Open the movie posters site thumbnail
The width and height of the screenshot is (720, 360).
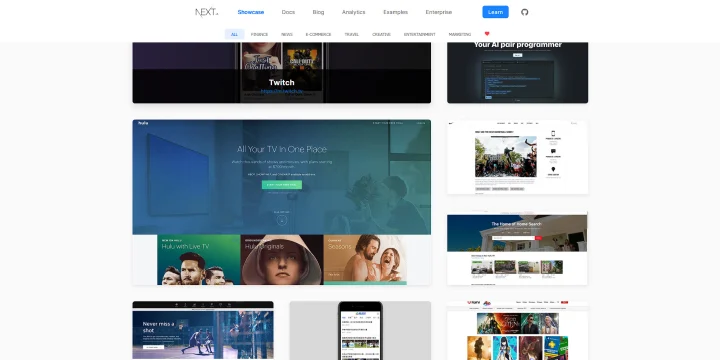pos(518,330)
